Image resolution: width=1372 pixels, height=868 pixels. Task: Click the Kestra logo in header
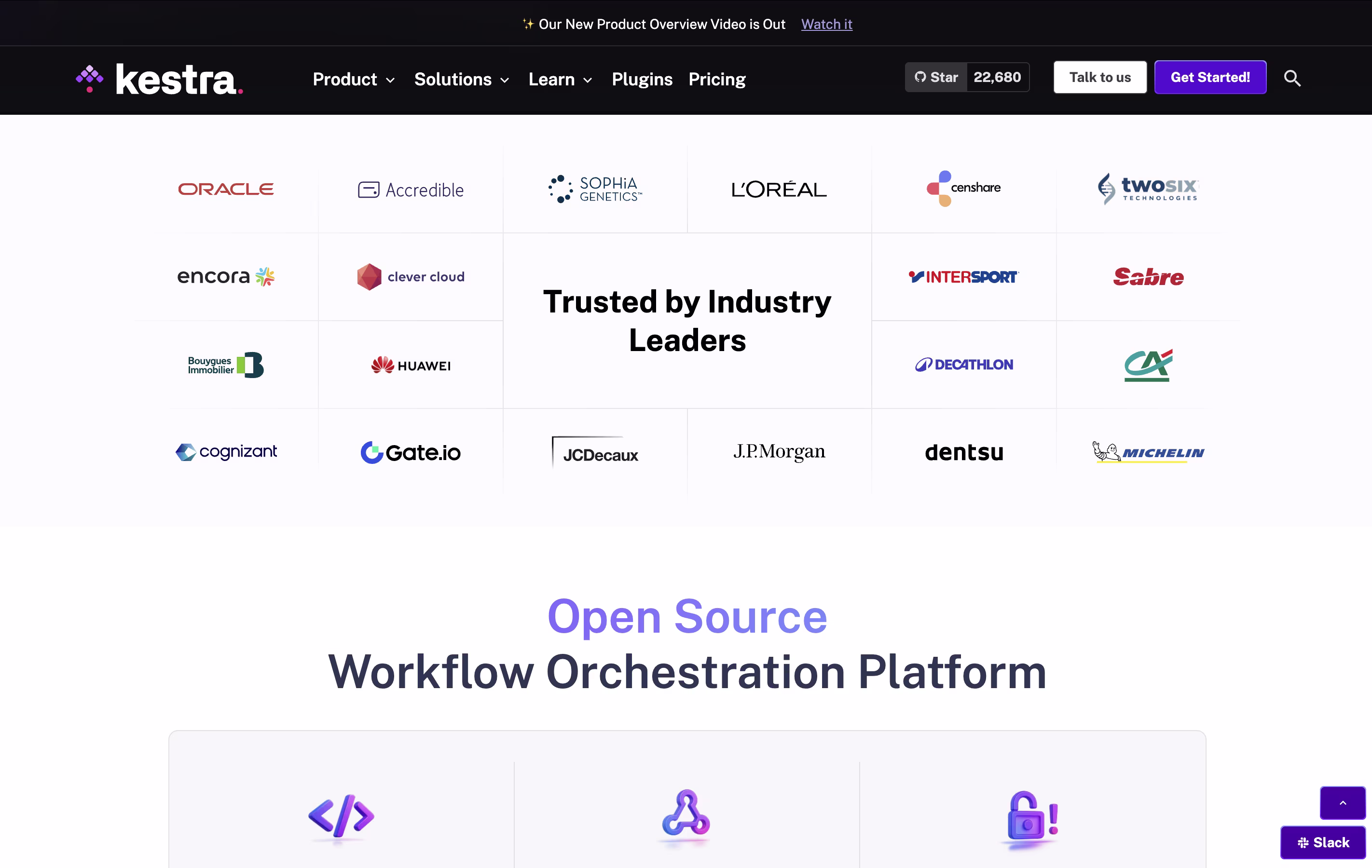pos(160,79)
